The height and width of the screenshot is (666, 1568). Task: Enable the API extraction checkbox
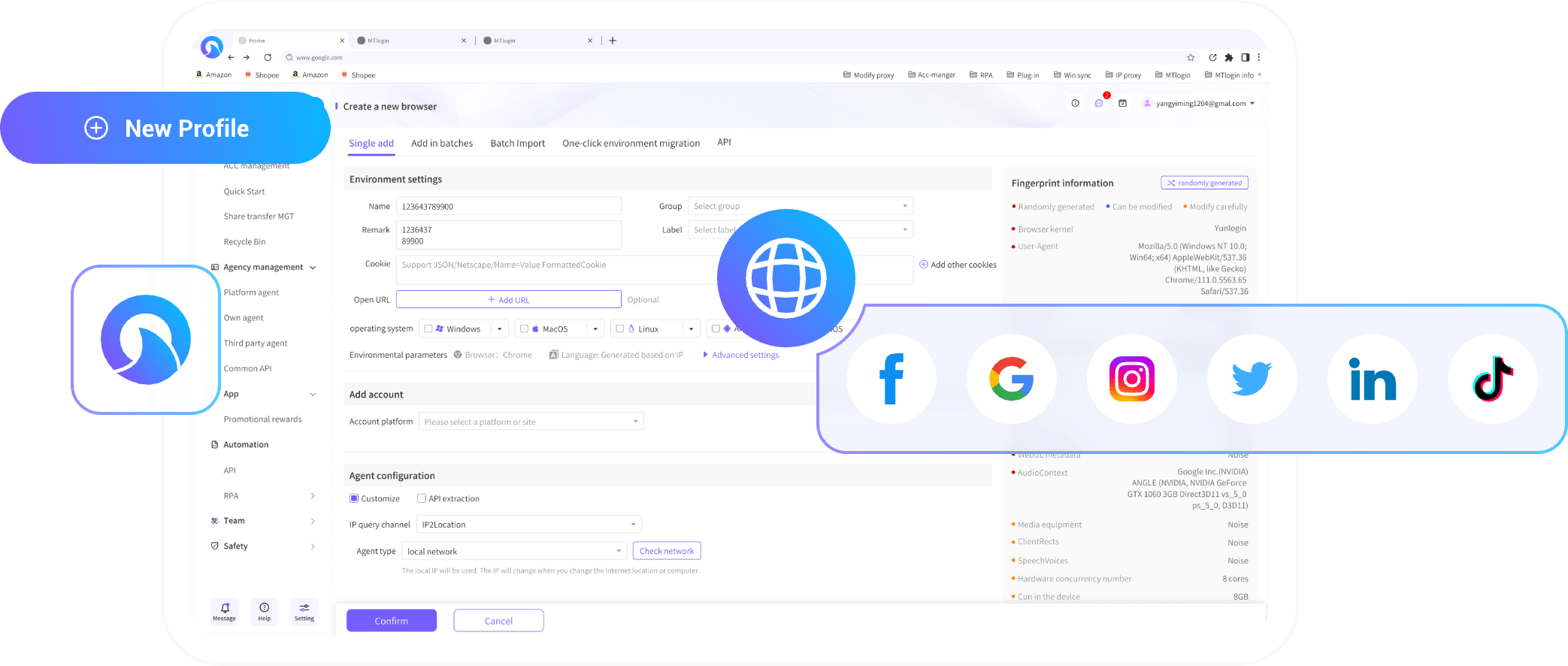click(422, 498)
